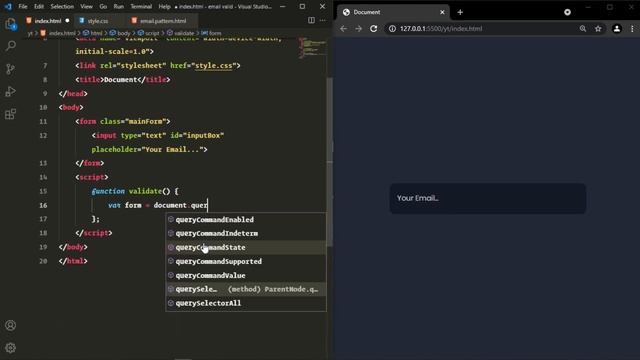Click the circular icon in browser title bar

click(567, 12)
